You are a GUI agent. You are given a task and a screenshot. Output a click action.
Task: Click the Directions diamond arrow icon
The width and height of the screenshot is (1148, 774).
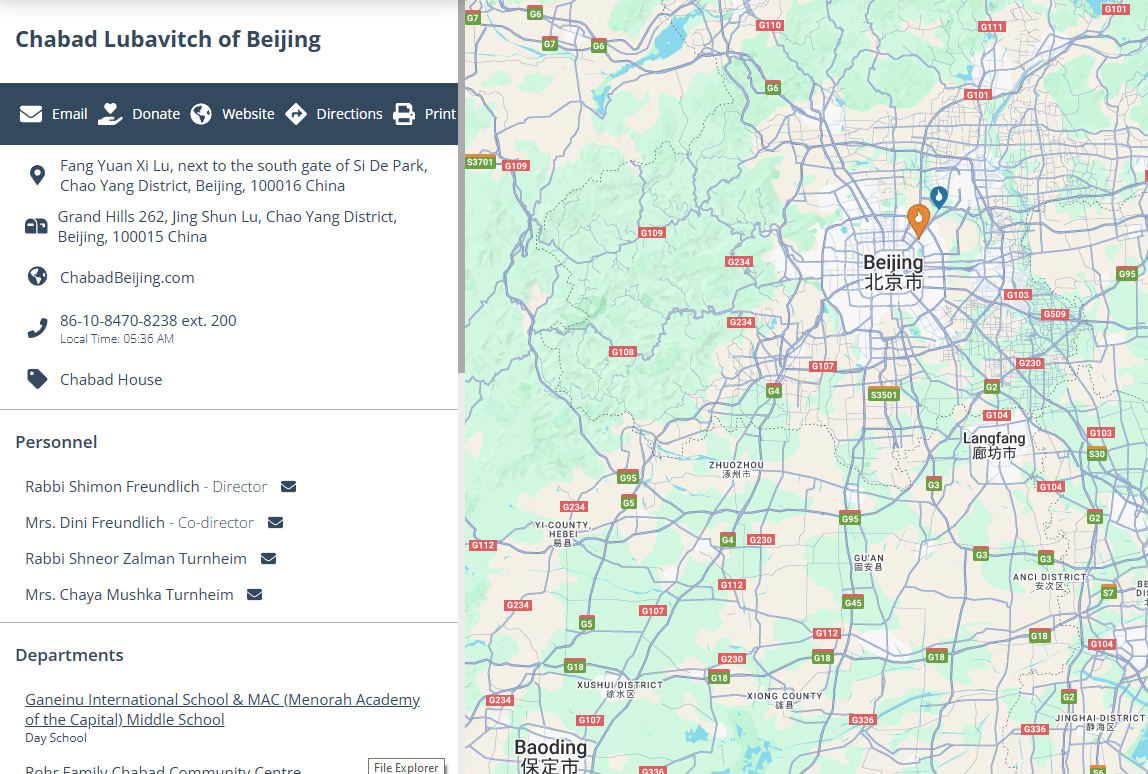(x=296, y=114)
